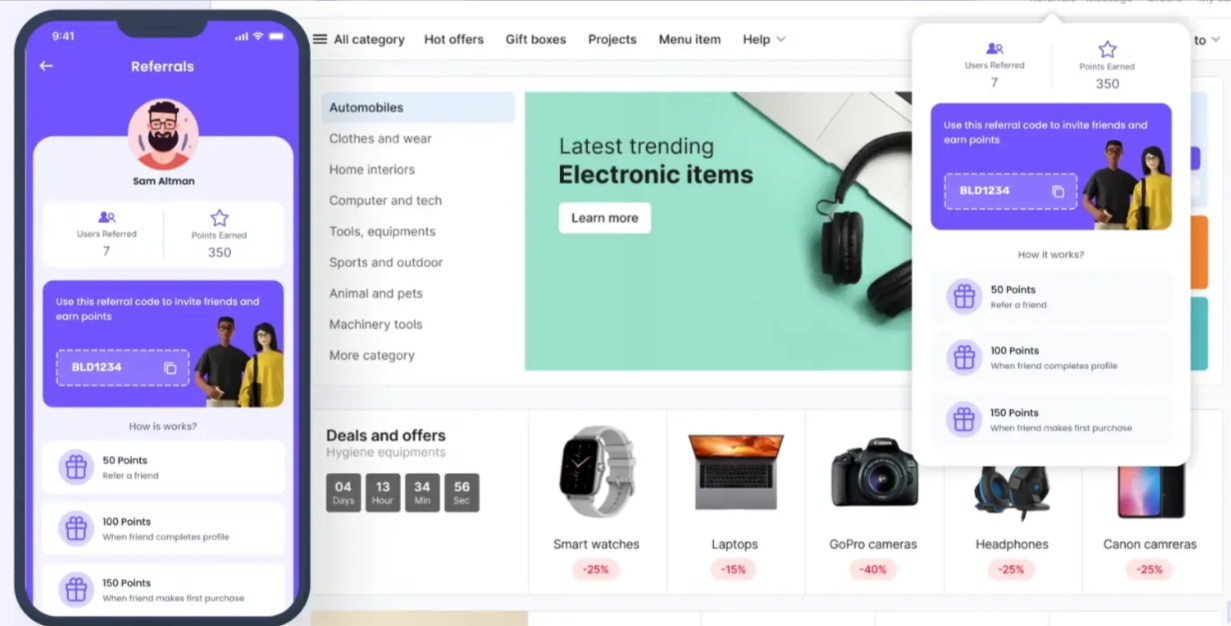Open the Projects menu item

(612, 39)
